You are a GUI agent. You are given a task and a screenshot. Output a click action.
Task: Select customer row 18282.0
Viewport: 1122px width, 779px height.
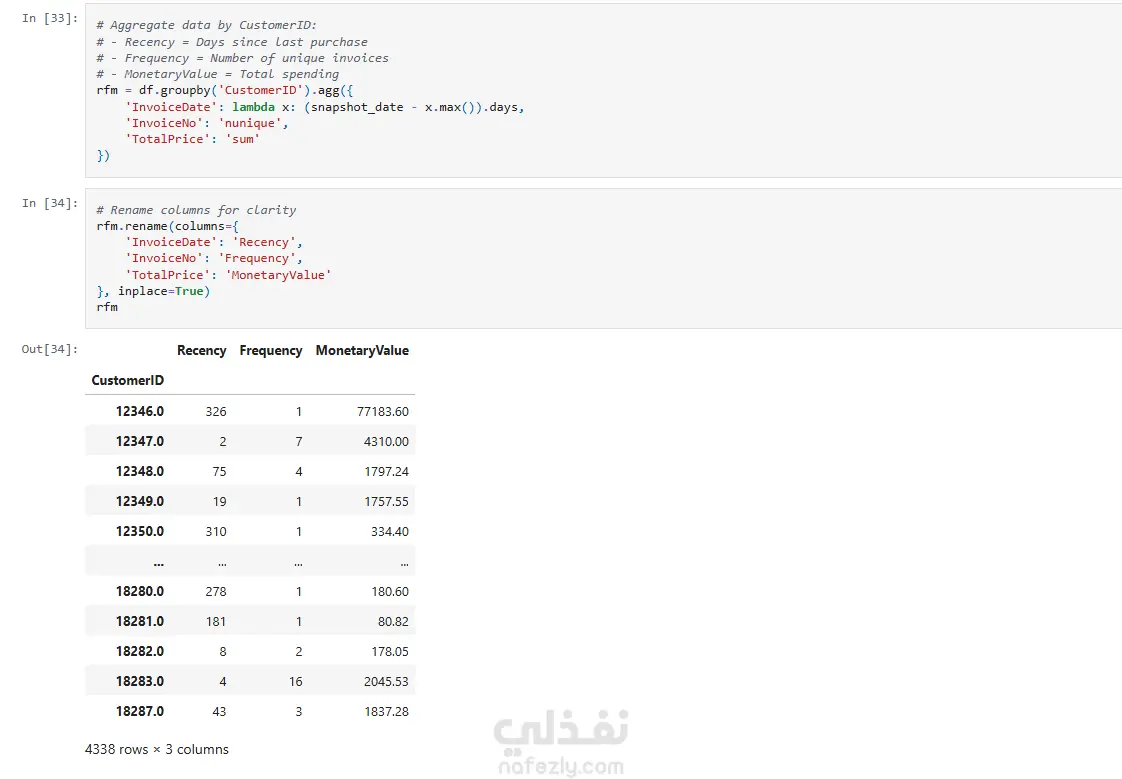click(250, 652)
